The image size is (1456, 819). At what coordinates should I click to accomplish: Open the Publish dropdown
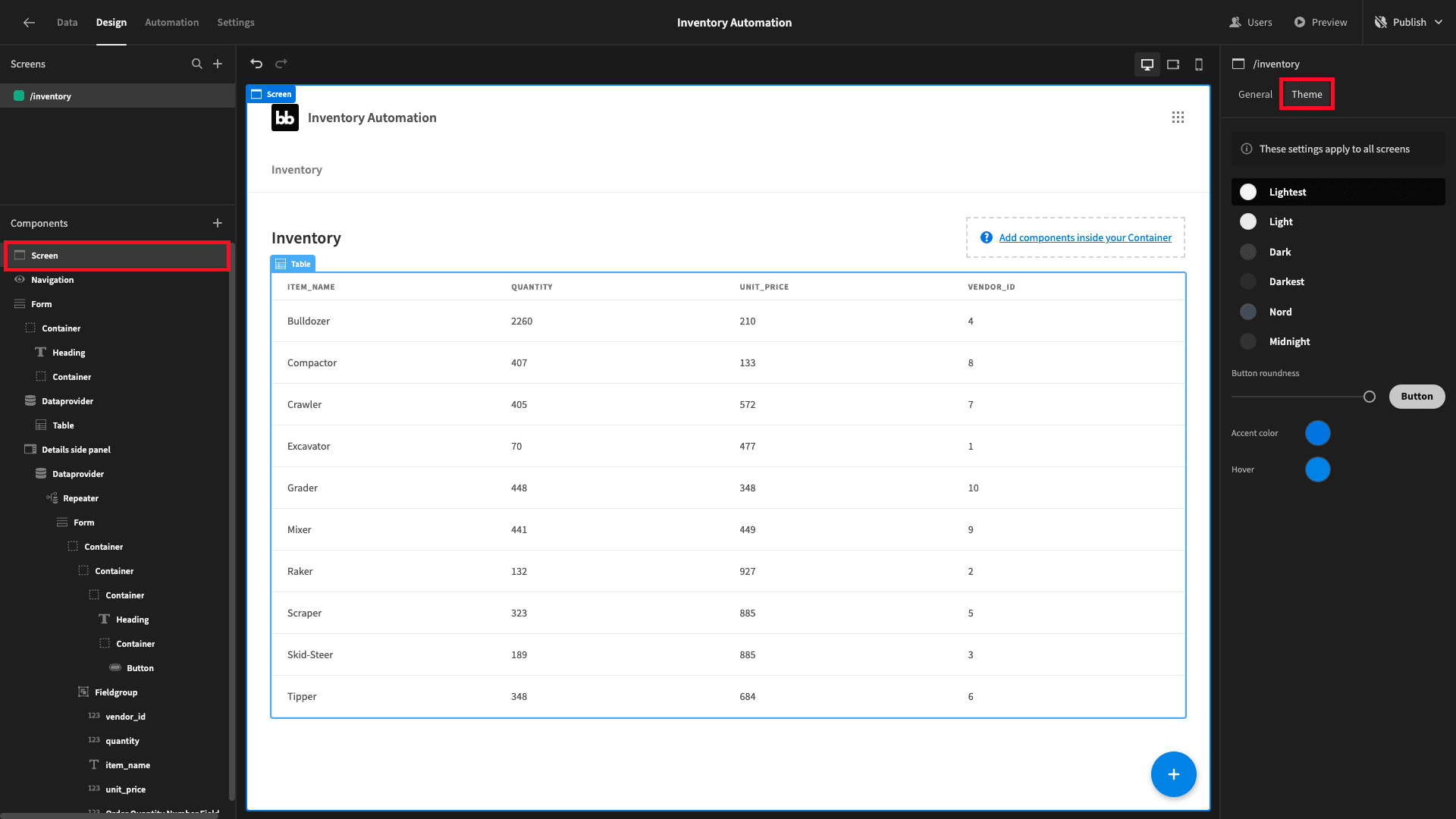point(1408,22)
